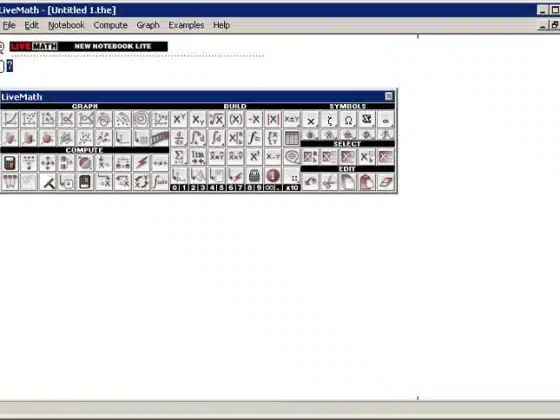Open the multiplication × symbols dropdown
Screen dimensions: 560x420
pos(311,120)
